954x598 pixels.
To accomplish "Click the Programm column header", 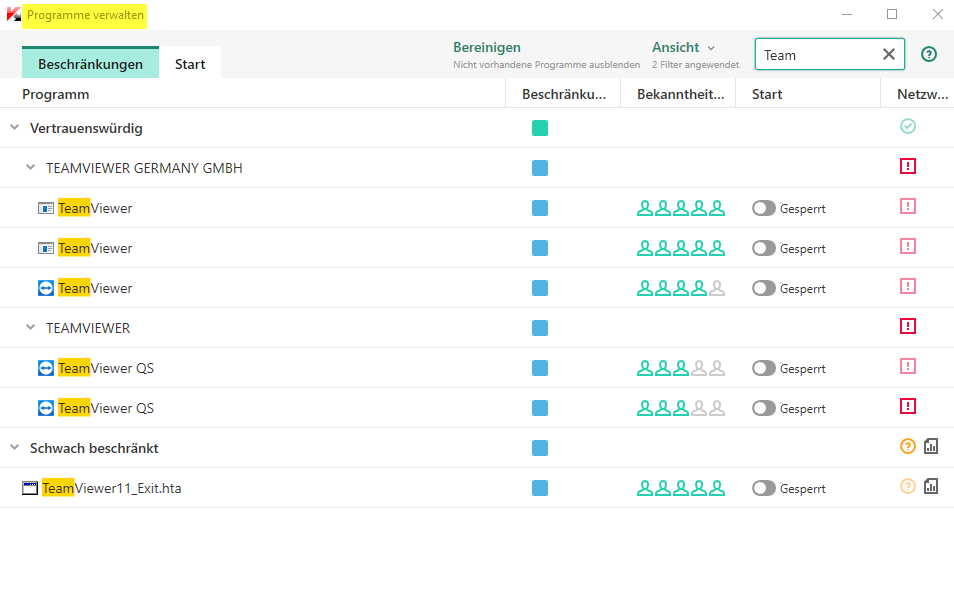I will (56, 94).
